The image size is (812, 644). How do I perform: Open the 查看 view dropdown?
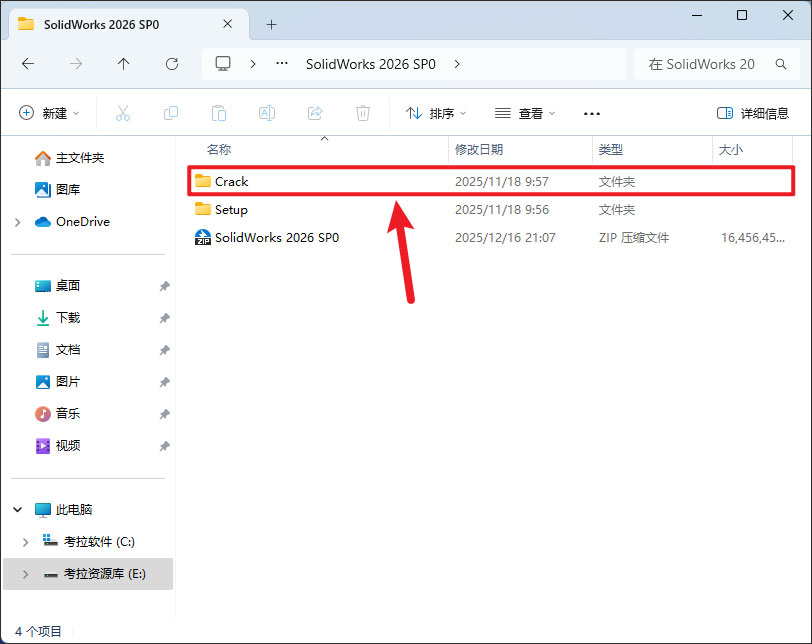[525, 113]
